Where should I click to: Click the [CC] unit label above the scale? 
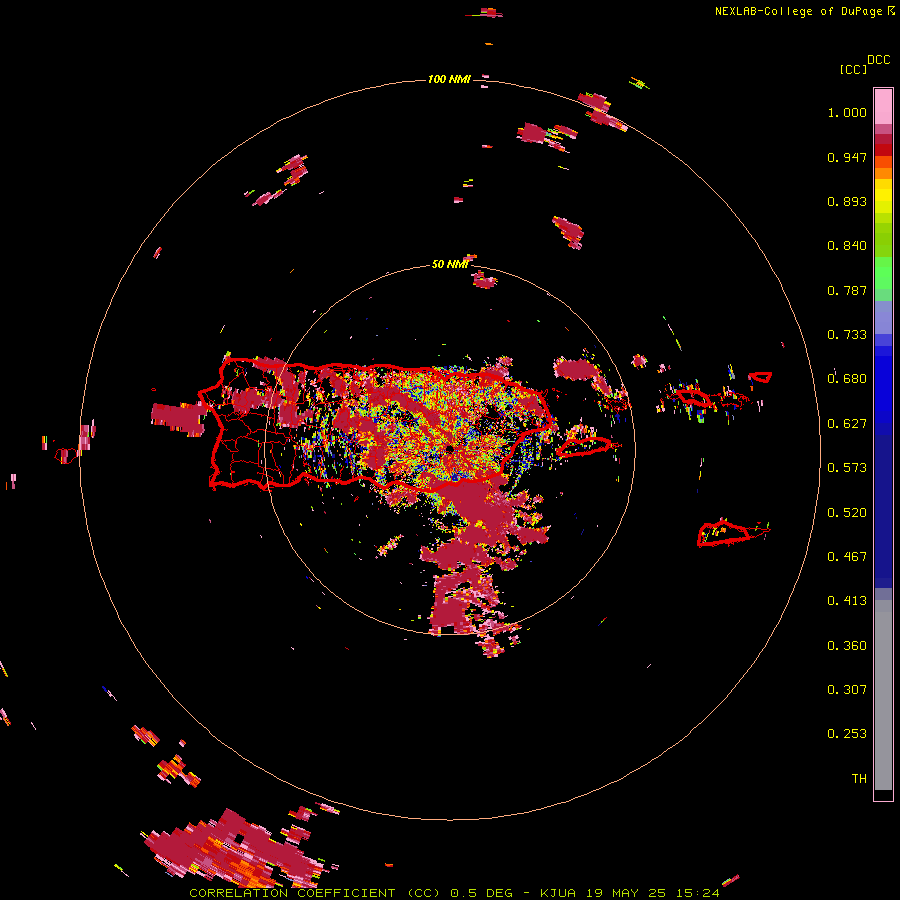coord(853,69)
